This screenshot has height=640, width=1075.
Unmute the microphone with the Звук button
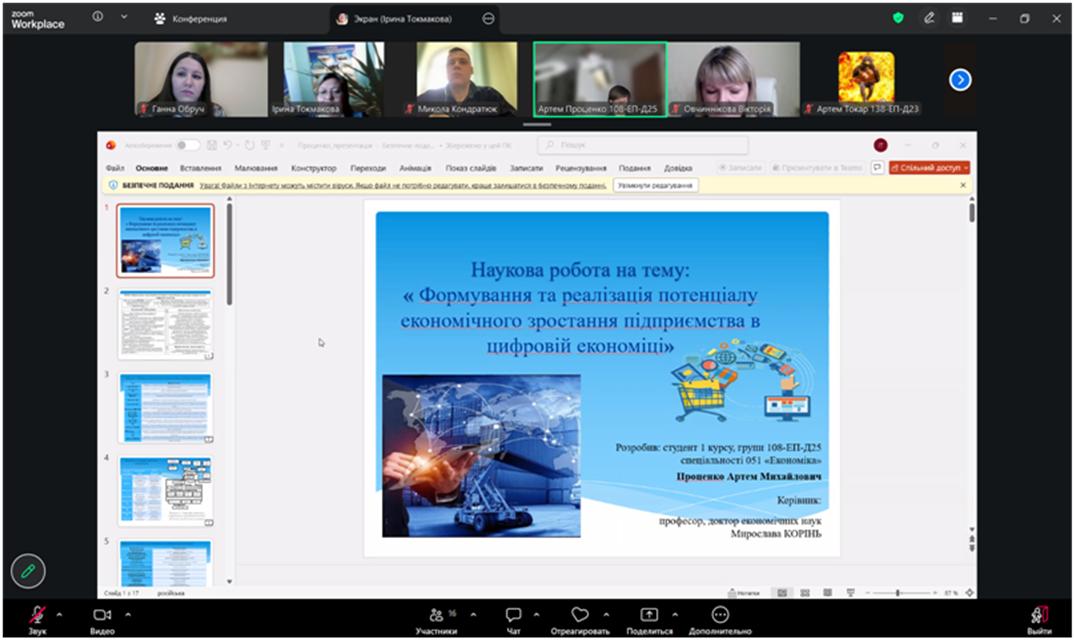(x=37, y=614)
